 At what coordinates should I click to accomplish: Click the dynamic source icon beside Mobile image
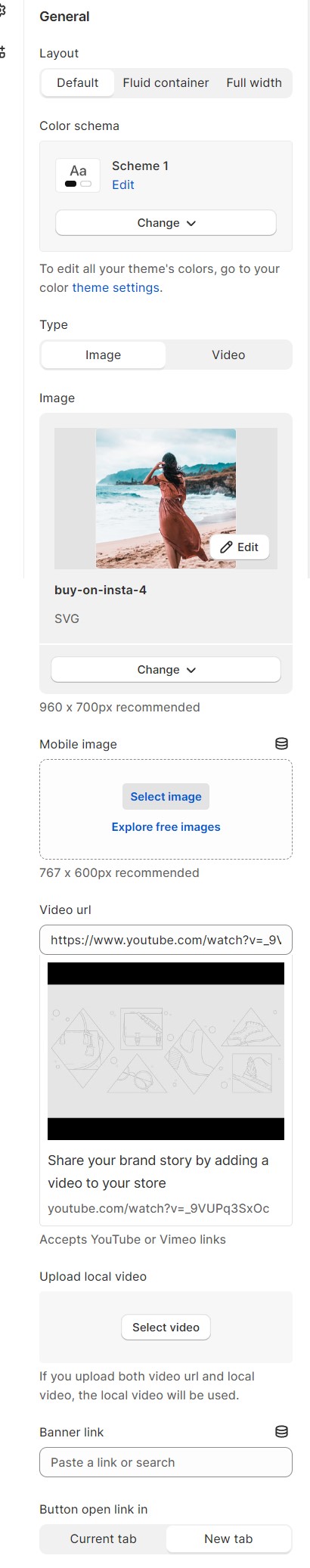click(x=281, y=744)
